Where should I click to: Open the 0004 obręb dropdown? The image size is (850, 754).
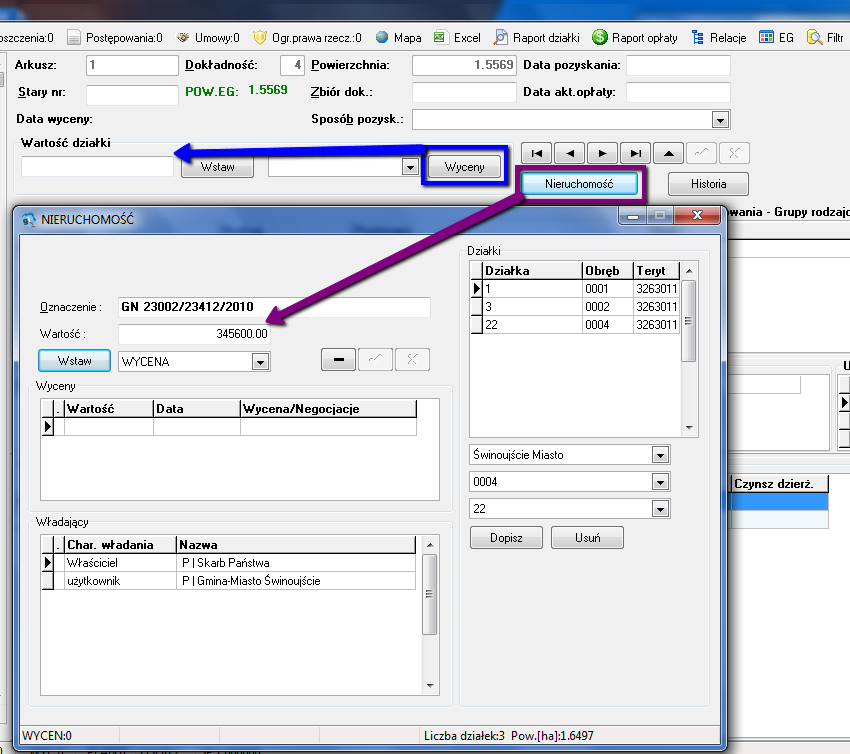[x=660, y=482]
